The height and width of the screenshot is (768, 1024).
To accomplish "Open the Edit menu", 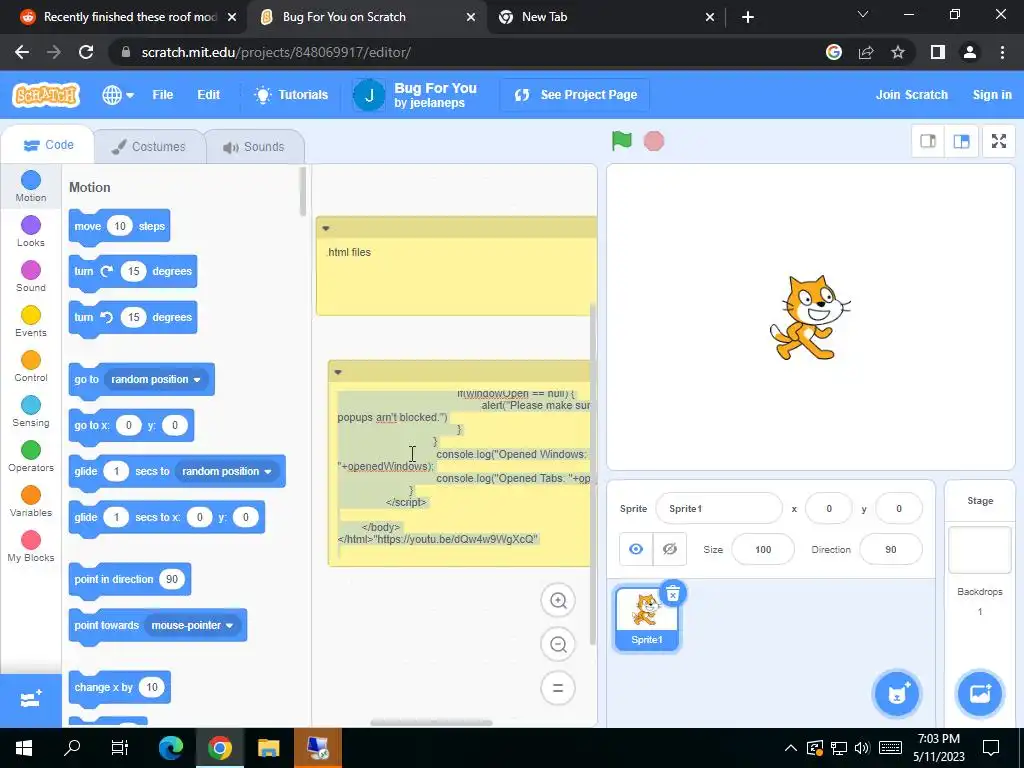I will (x=208, y=95).
